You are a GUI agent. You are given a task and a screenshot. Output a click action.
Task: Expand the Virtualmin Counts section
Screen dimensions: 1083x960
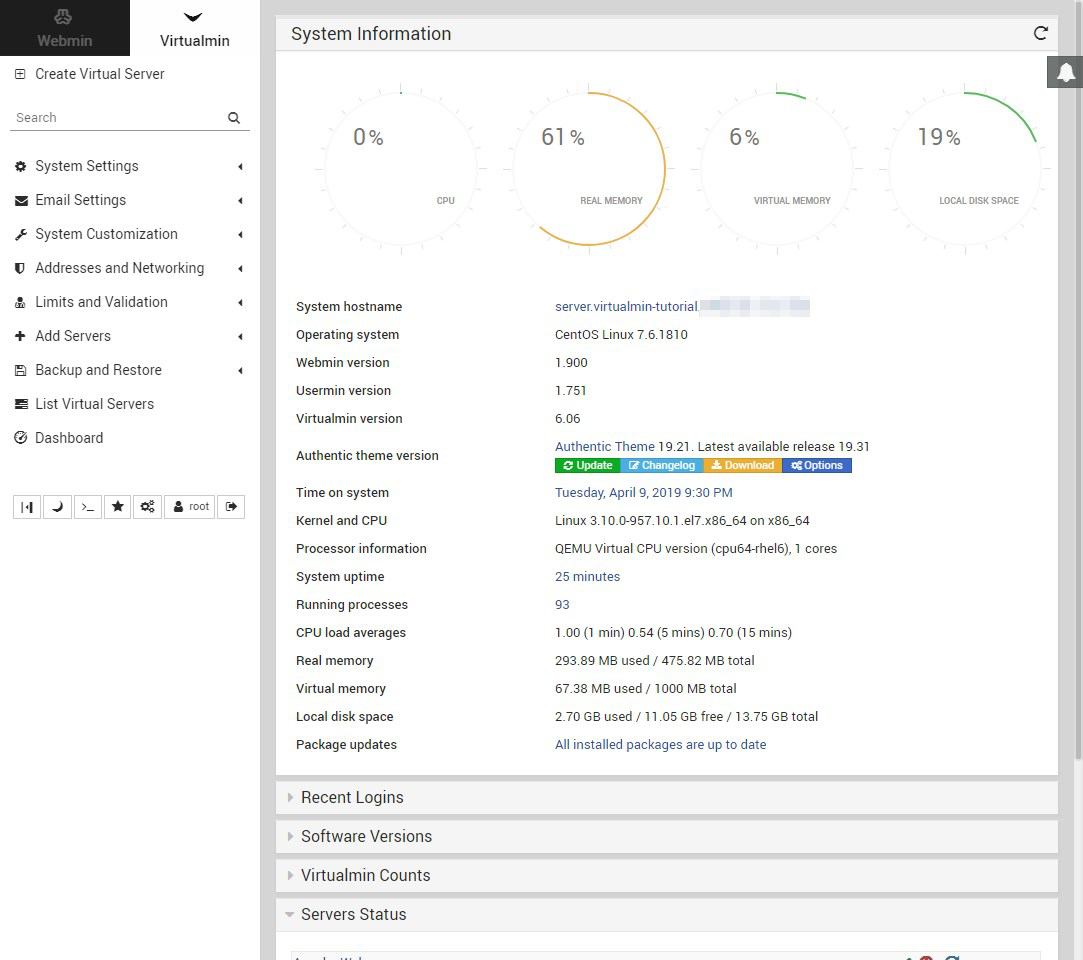tap(667, 876)
